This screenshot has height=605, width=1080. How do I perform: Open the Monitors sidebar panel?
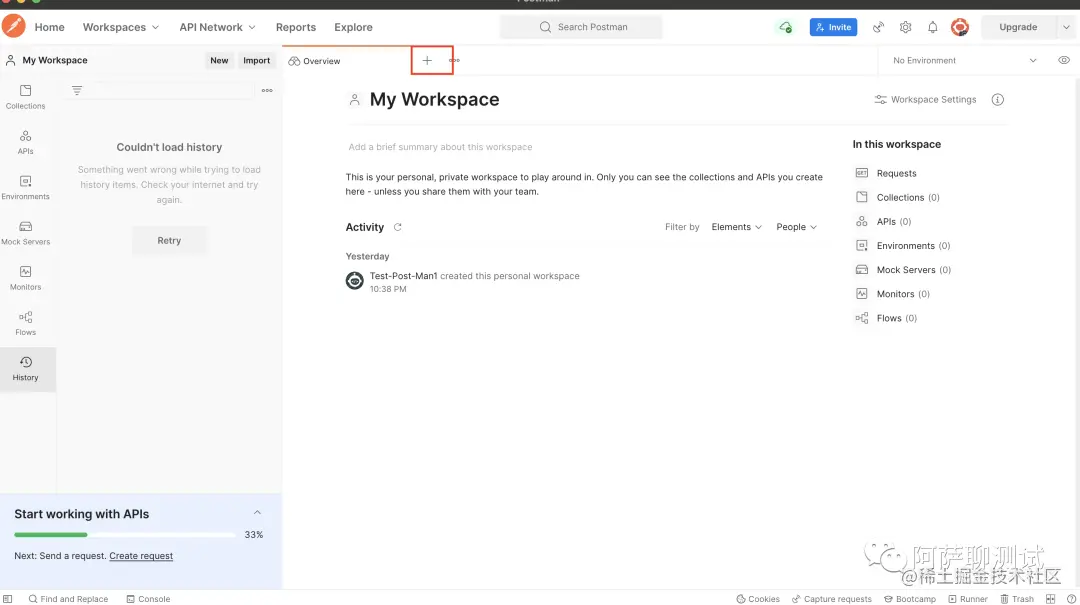coord(25,278)
